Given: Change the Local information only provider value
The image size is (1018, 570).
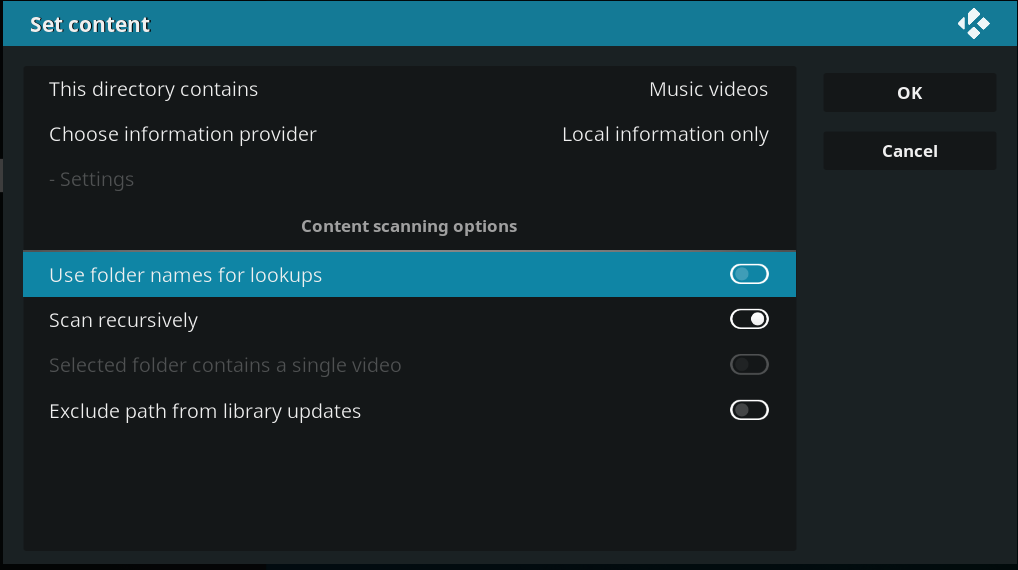Looking at the screenshot, I should pos(665,134).
